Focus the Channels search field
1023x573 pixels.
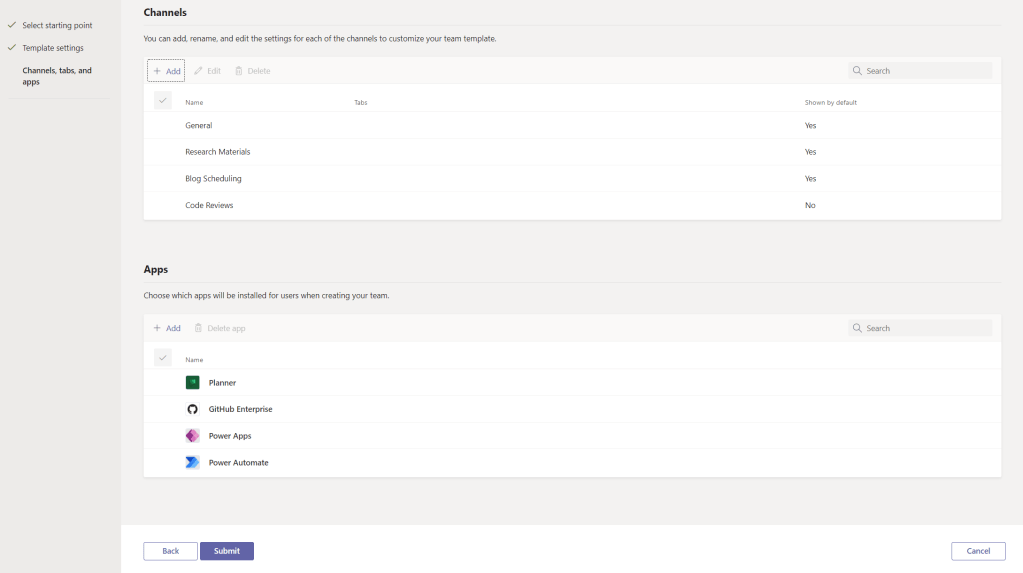927,71
